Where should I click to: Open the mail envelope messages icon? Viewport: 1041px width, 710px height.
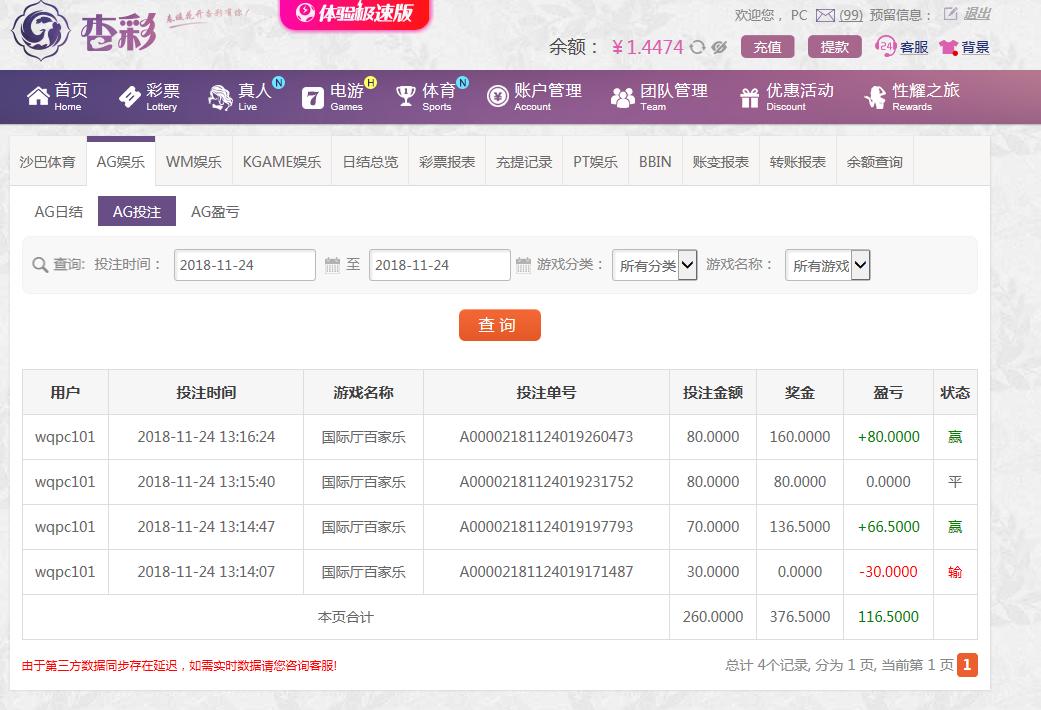tap(825, 15)
